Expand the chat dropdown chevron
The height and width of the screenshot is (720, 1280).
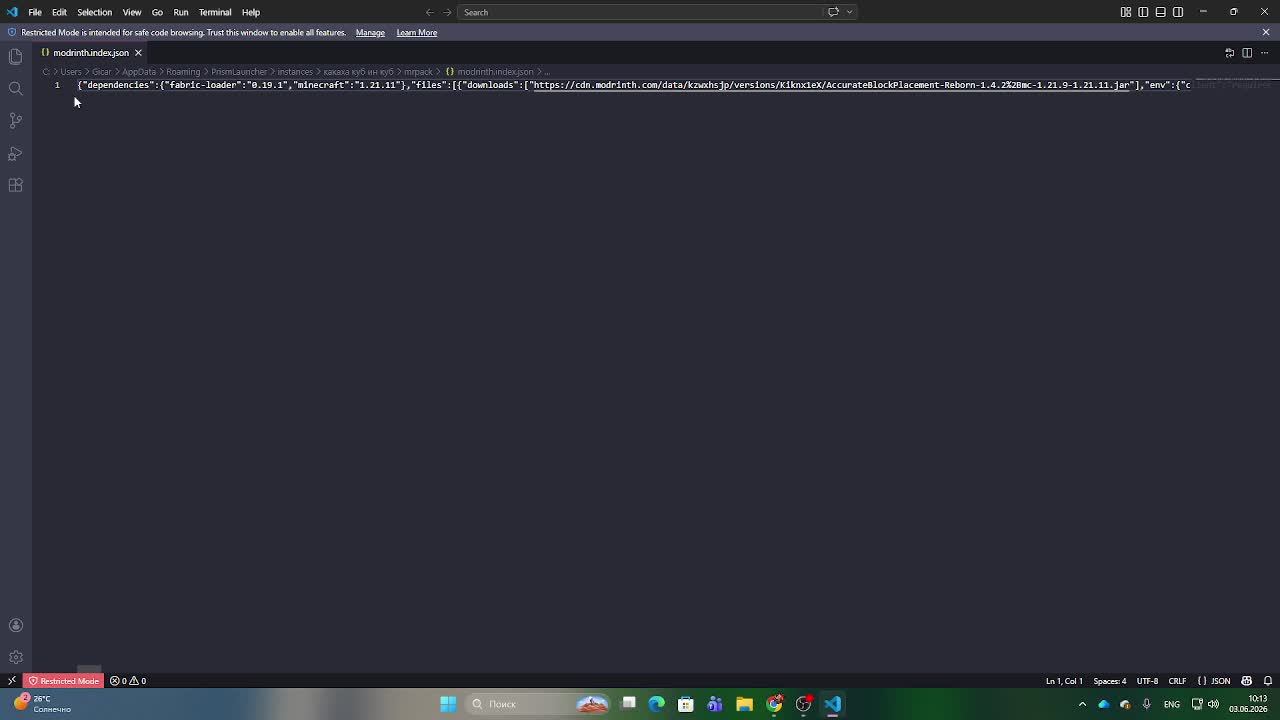click(849, 12)
